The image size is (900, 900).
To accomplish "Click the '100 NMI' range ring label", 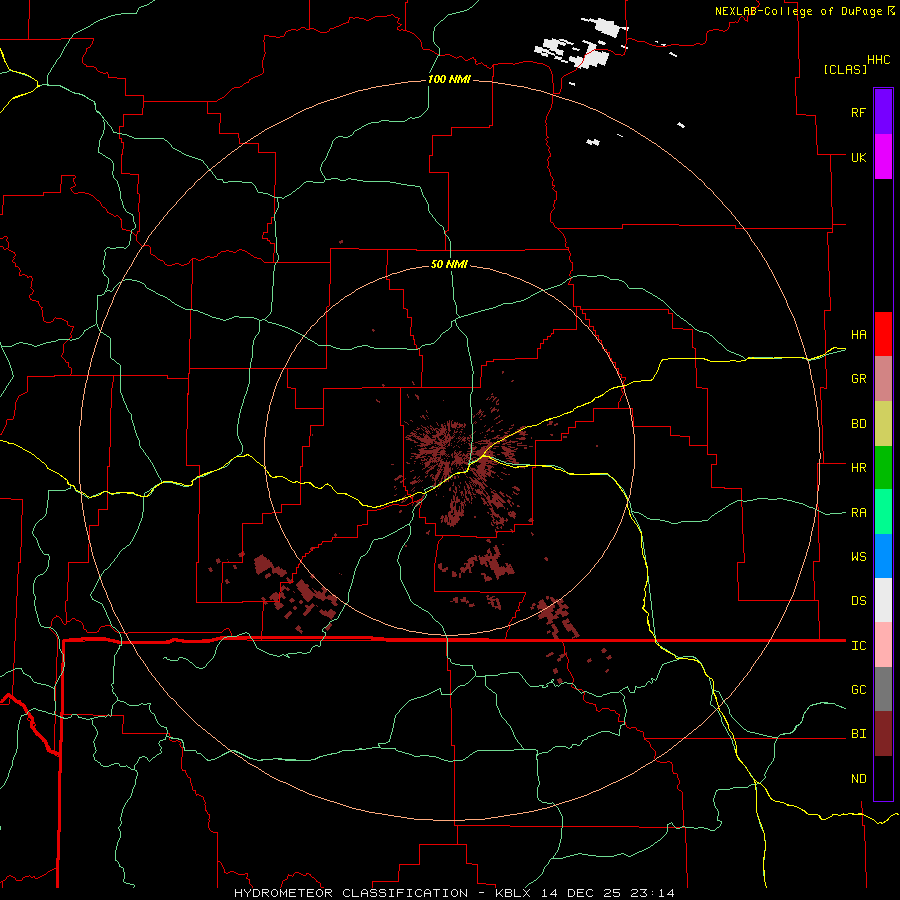I will pos(449,79).
